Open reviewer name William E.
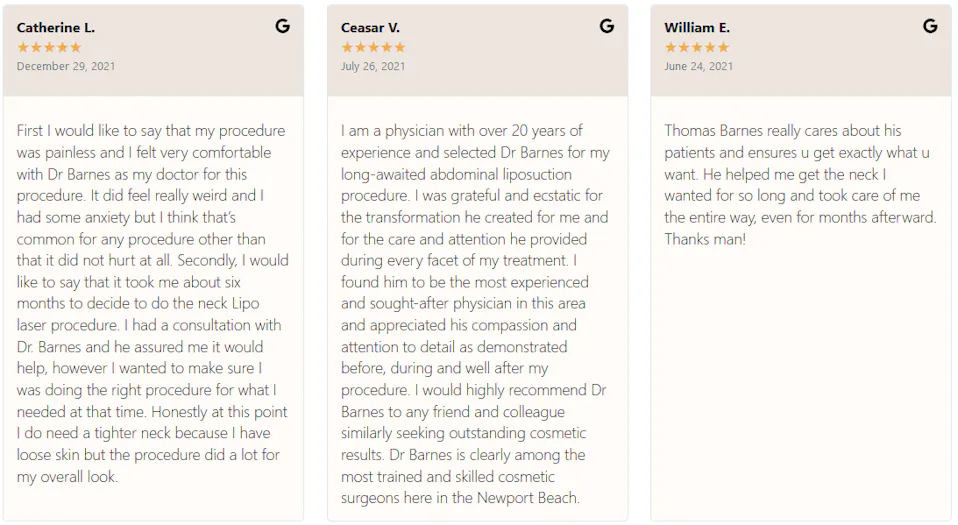This screenshot has width=958, height=525. tap(697, 28)
